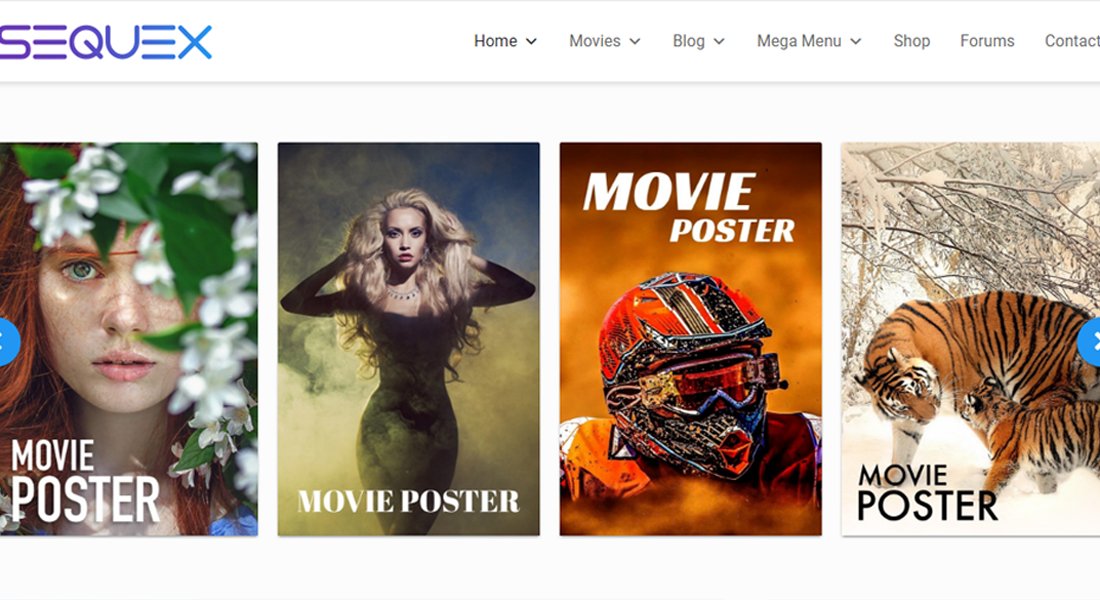Viewport: 1100px width, 600px height.
Task: Open the Blog menu item
Action: tap(691, 41)
